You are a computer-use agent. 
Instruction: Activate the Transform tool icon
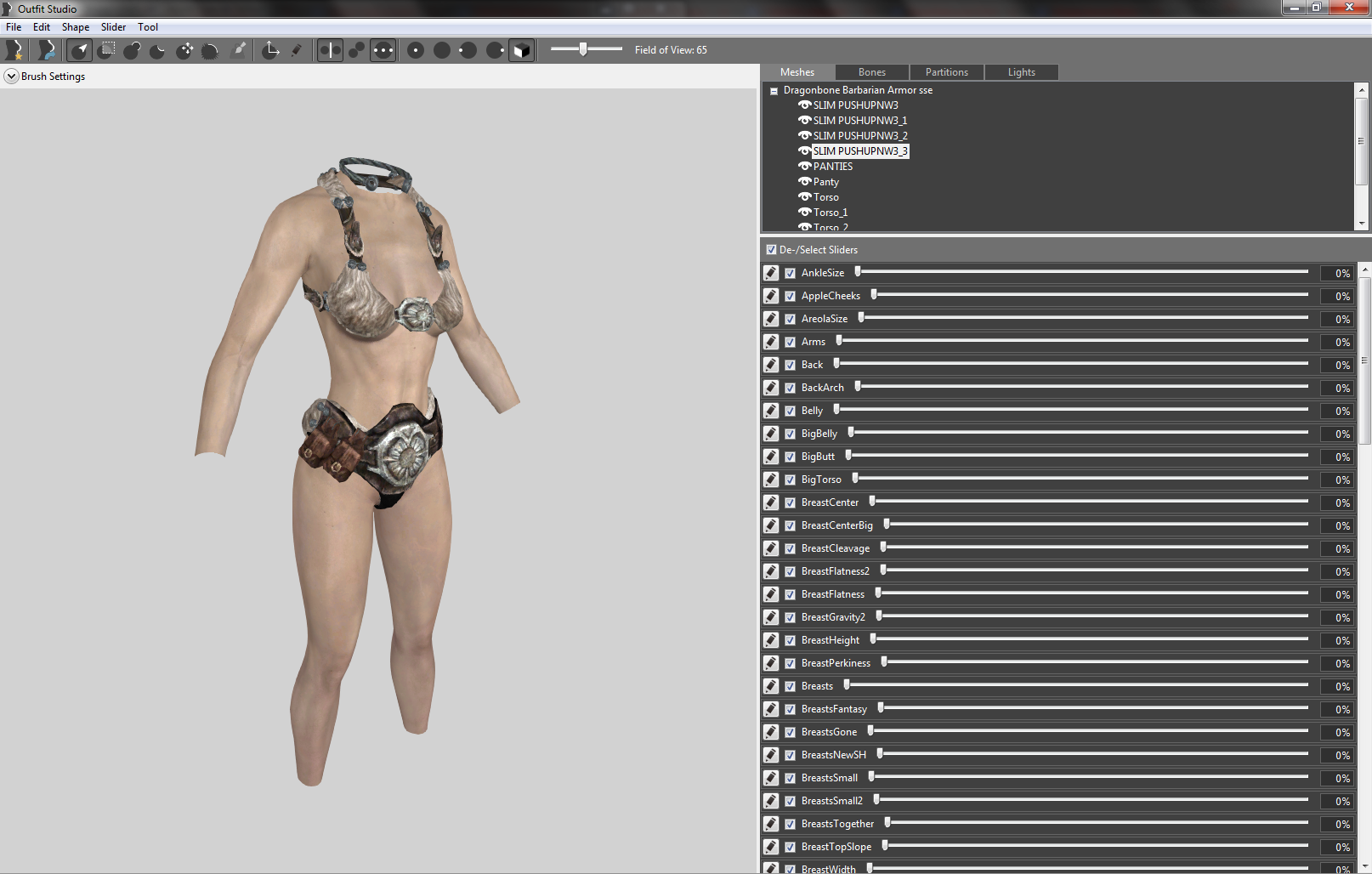point(271,50)
